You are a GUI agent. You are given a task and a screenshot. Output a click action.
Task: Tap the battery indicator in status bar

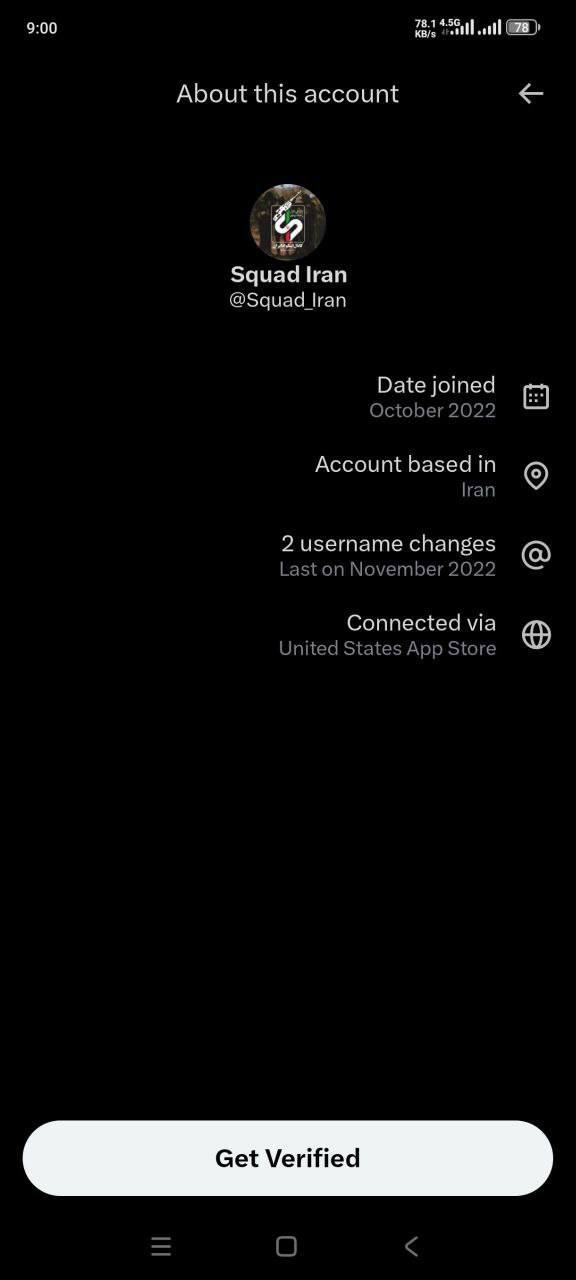pos(523,28)
